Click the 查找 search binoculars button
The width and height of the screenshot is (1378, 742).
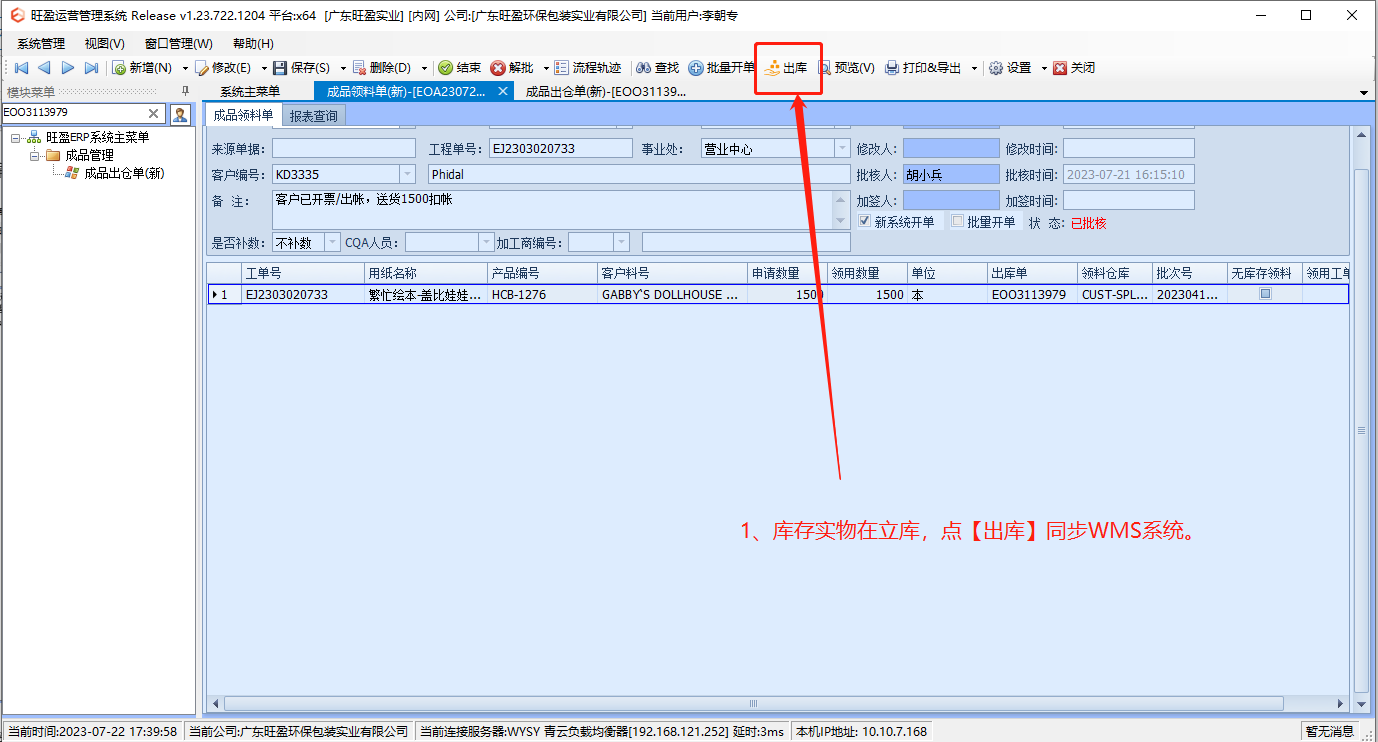pos(658,68)
